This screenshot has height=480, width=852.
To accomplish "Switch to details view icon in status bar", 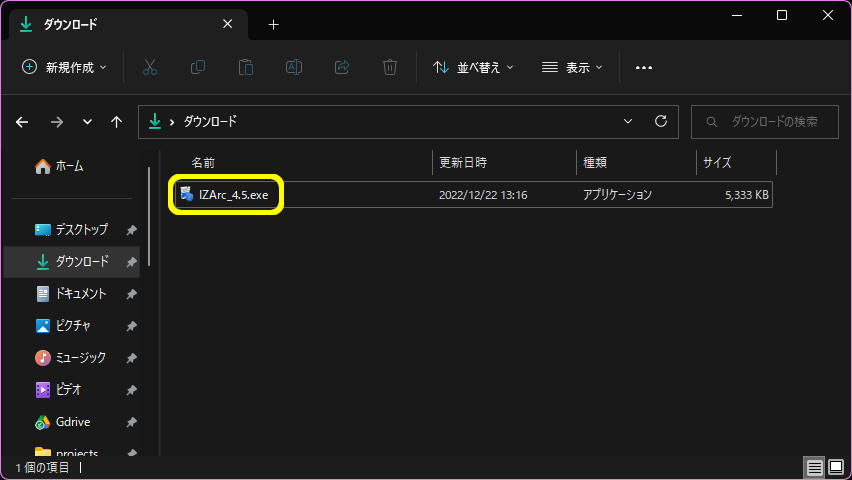I will 814,467.
